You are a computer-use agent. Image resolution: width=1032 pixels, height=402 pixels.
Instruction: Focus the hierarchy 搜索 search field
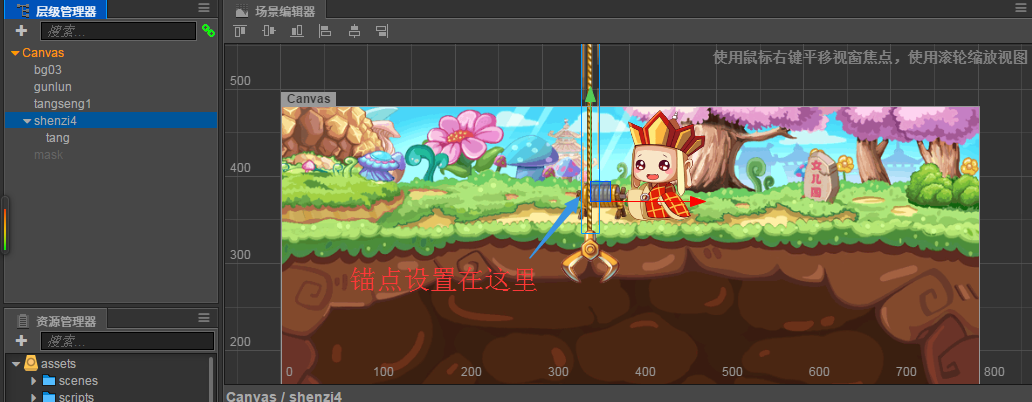[x=118, y=31]
